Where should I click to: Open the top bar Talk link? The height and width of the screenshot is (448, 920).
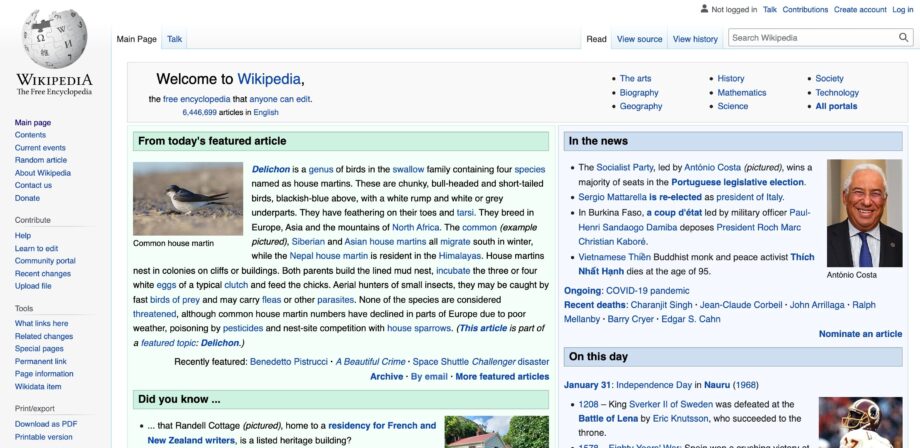[770, 9]
